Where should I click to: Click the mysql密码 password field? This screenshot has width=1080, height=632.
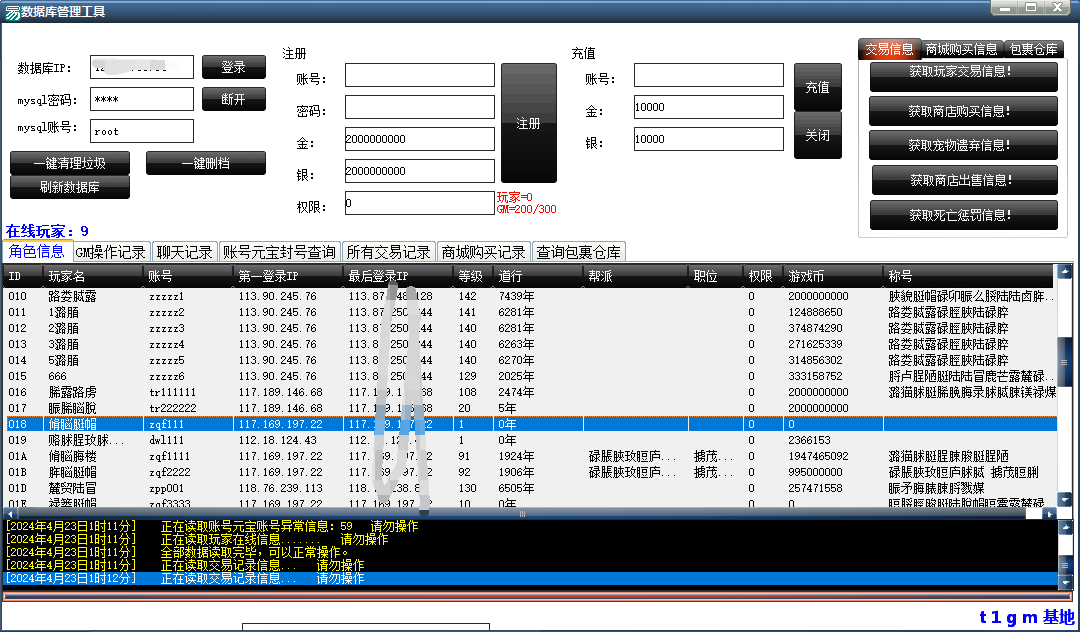pos(141,100)
